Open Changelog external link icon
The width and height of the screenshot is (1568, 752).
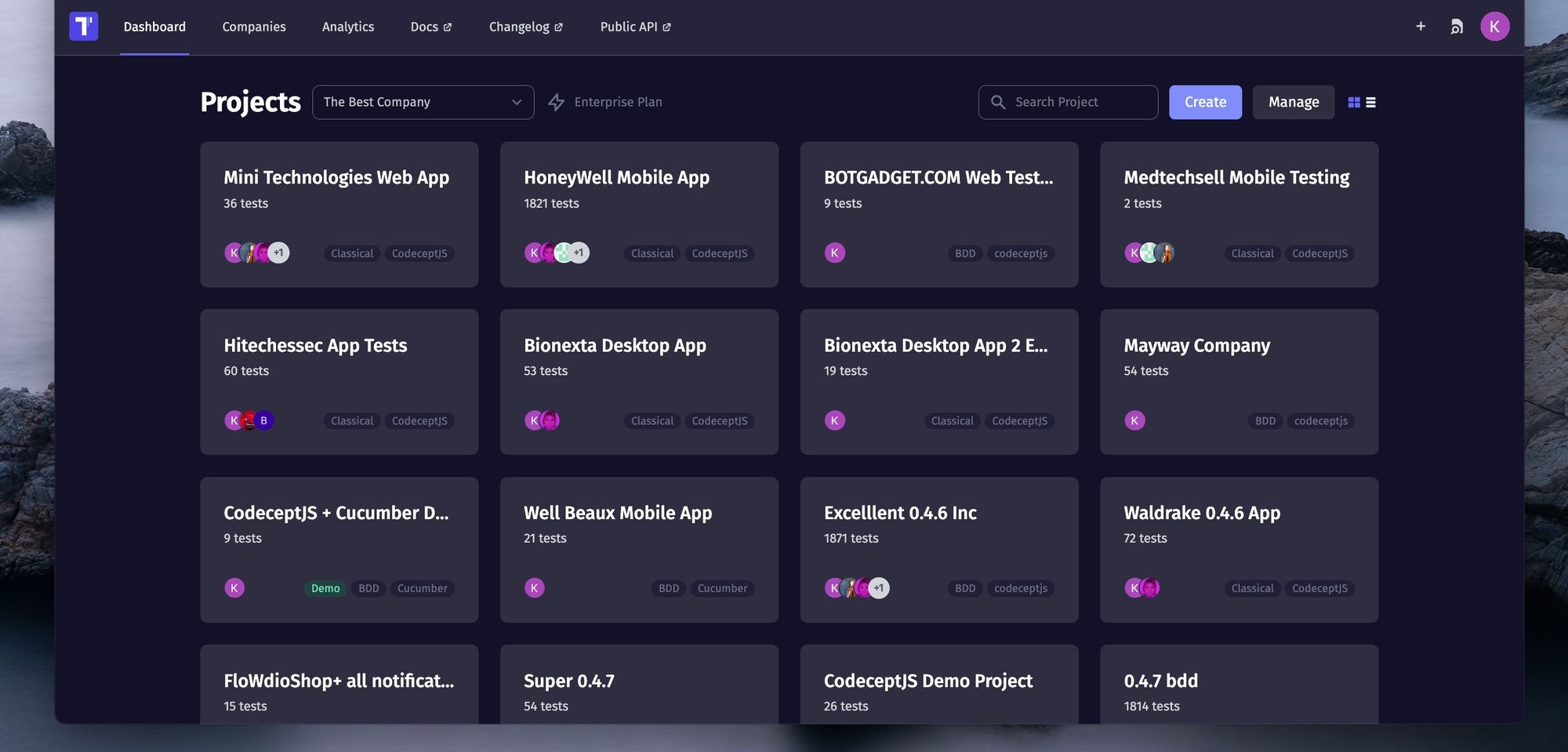(x=559, y=27)
